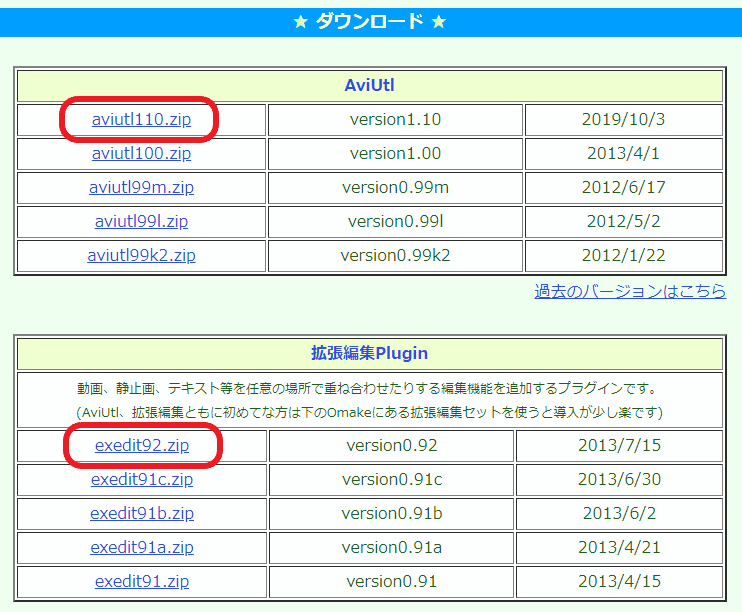Viewport: 742px width, 612px height.
Task: Click the version0.99m text
Action: click(395, 187)
